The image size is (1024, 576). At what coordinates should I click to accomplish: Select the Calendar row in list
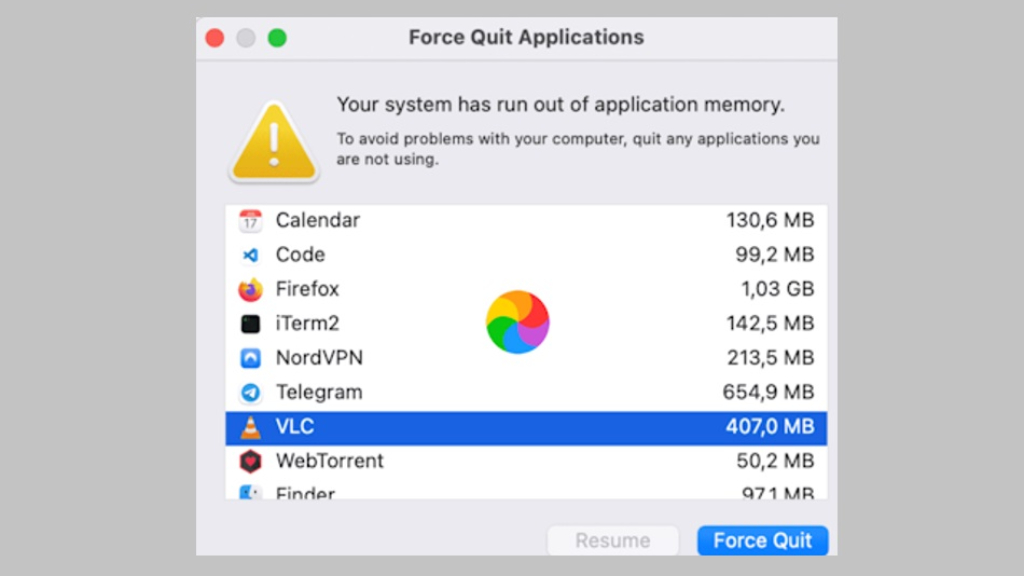[x=526, y=221]
